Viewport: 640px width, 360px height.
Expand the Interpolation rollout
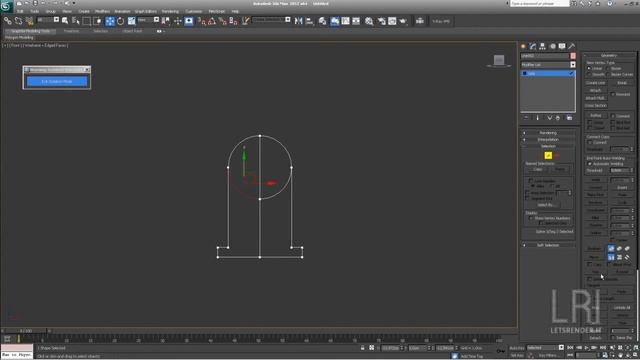pos(548,140)
